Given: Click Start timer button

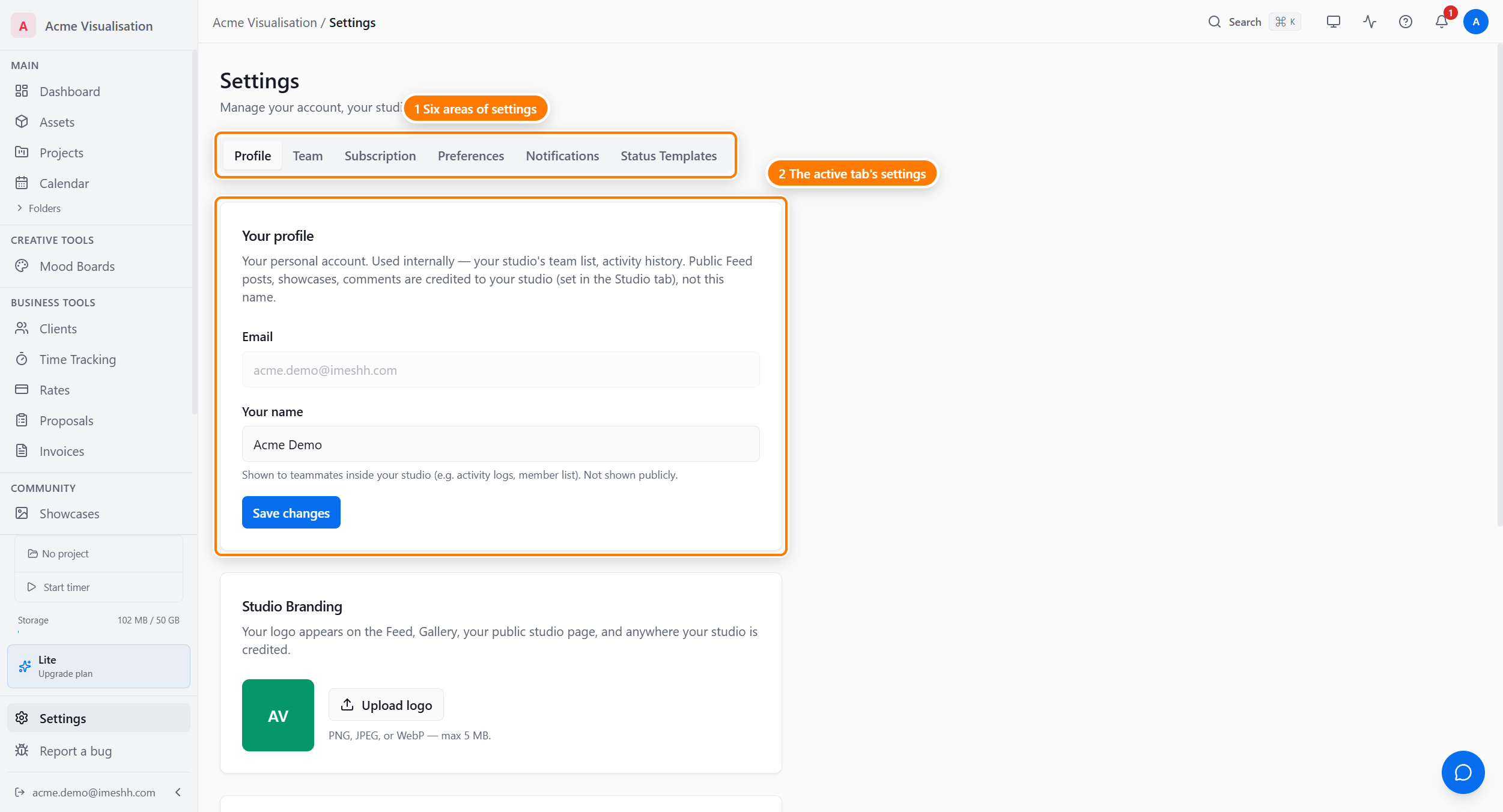Looking at the screenshot, I should click(99, 587).
